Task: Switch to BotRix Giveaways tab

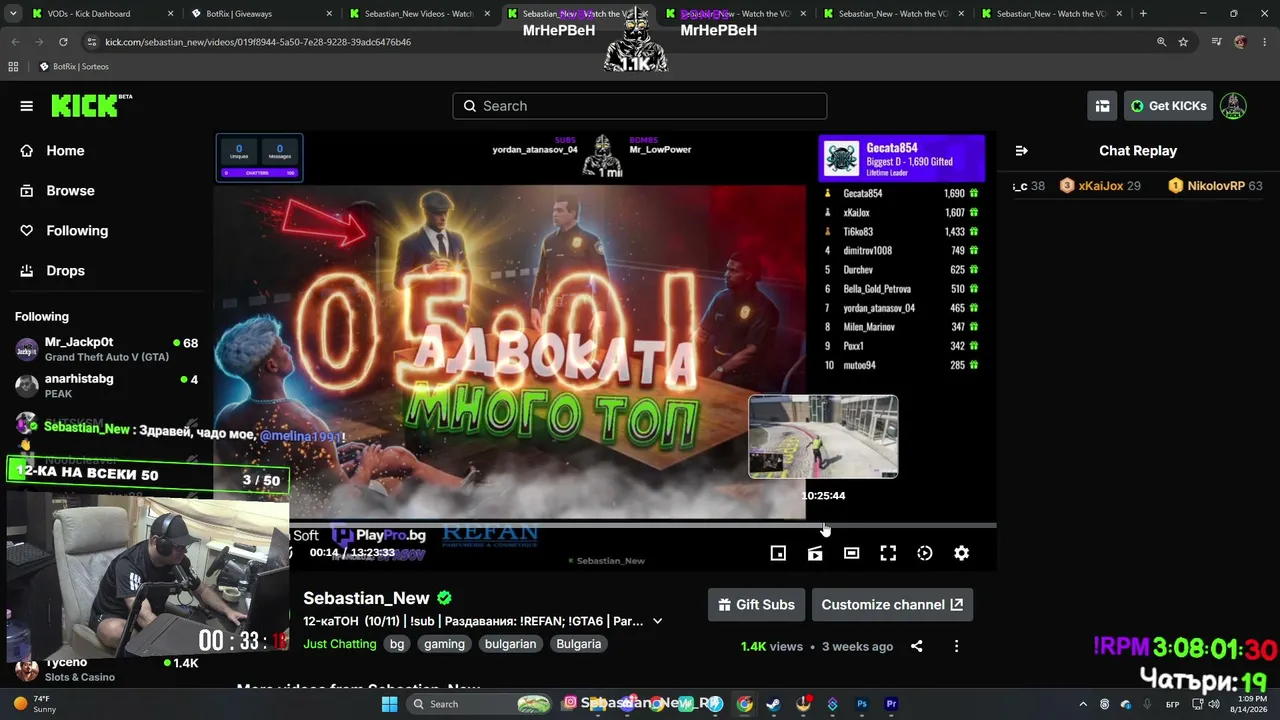Action: 260,14
